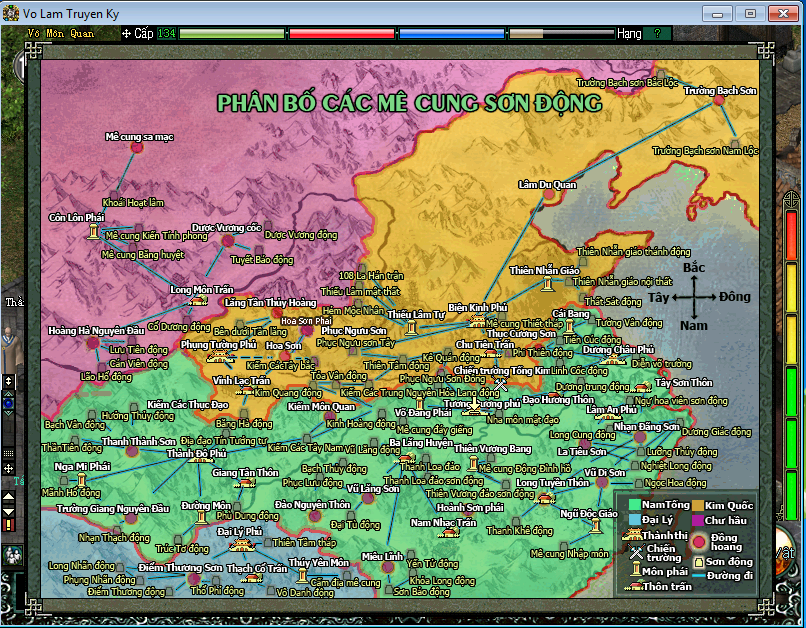Click the Long Tuyền Thôn village icon
Image resolution: width=806 pixels, height=628 pixels.
pos(546,497)
